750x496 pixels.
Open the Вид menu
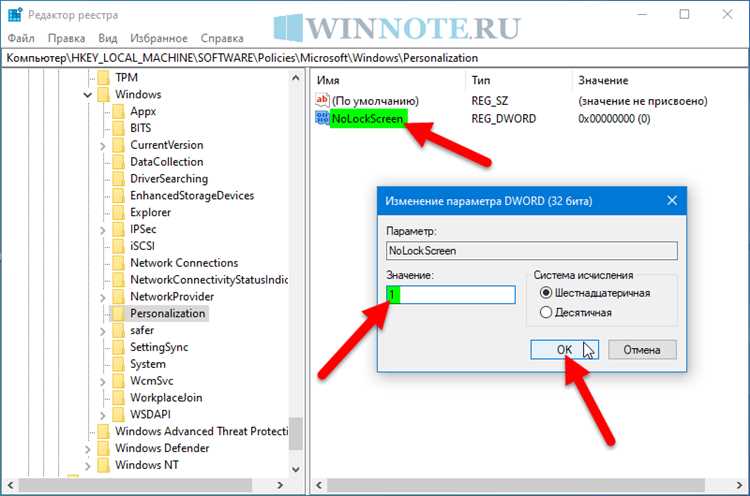(x=108, y=38)
